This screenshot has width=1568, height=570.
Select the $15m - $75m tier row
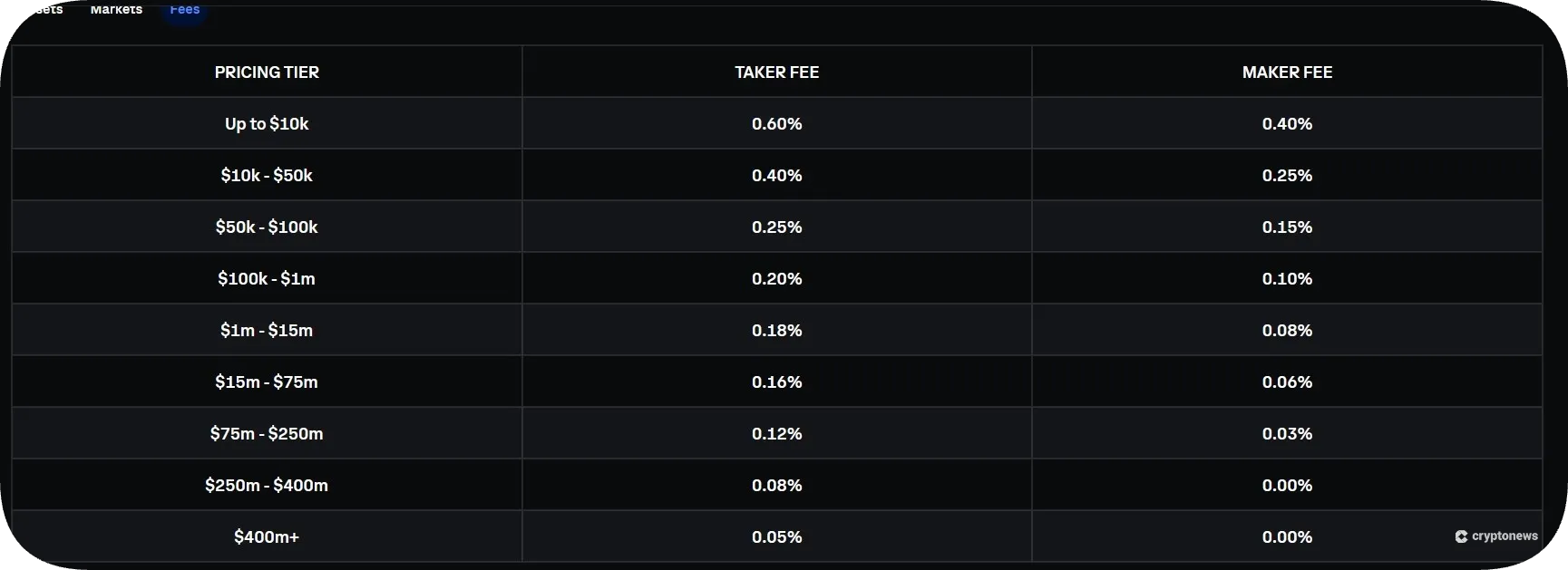[x=267, y=382]
